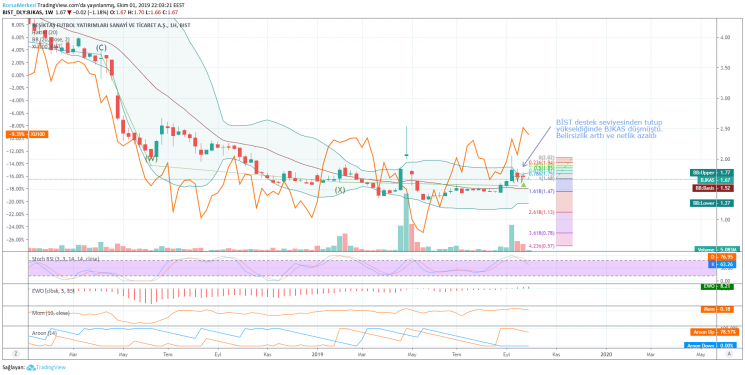The width and height of the screenshot is (745, 375).
Task: Click the Mom 0.18 value label
Action: 717,309
